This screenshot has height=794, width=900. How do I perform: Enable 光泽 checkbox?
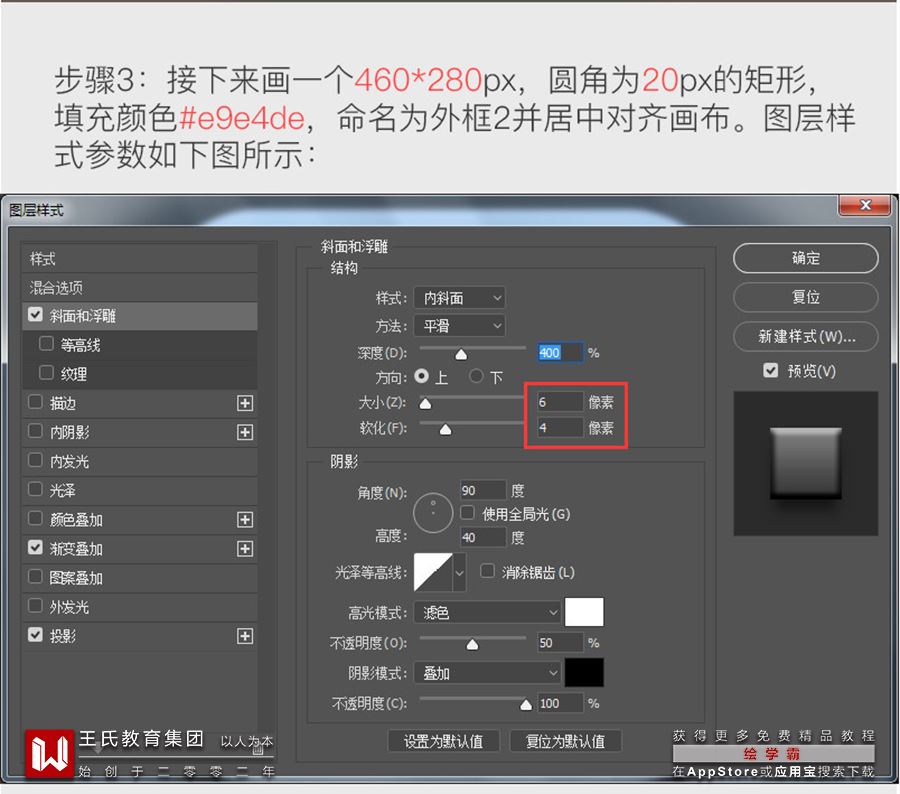point(36,489)
